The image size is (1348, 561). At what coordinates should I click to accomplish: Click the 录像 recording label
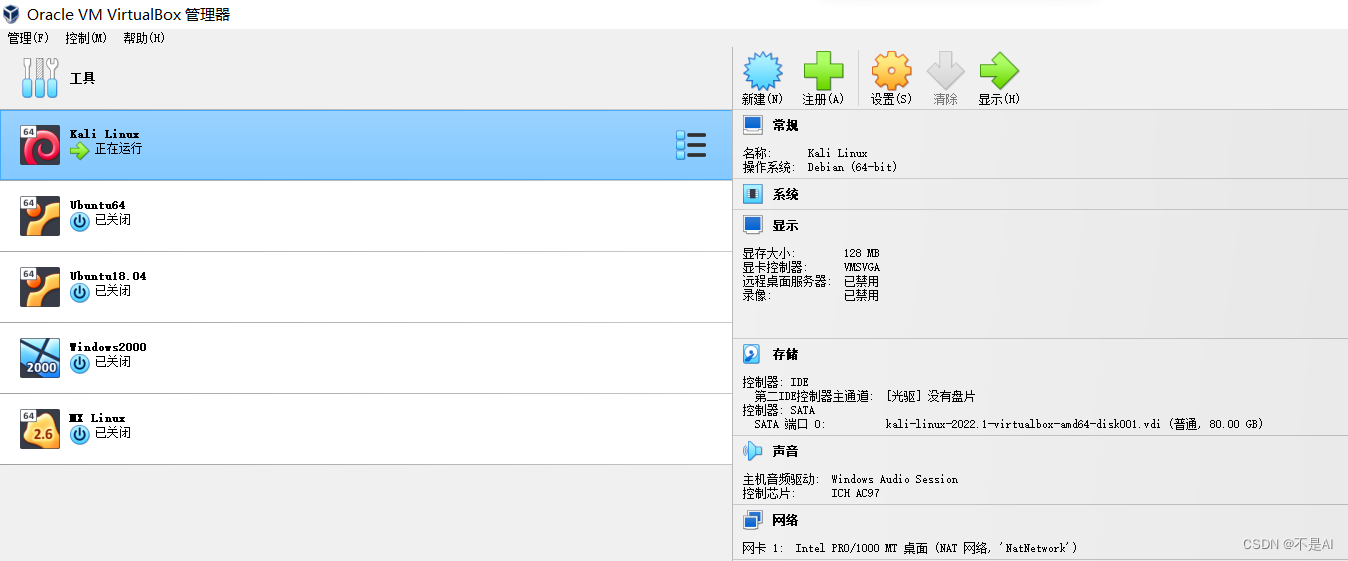tap(757, 296)
